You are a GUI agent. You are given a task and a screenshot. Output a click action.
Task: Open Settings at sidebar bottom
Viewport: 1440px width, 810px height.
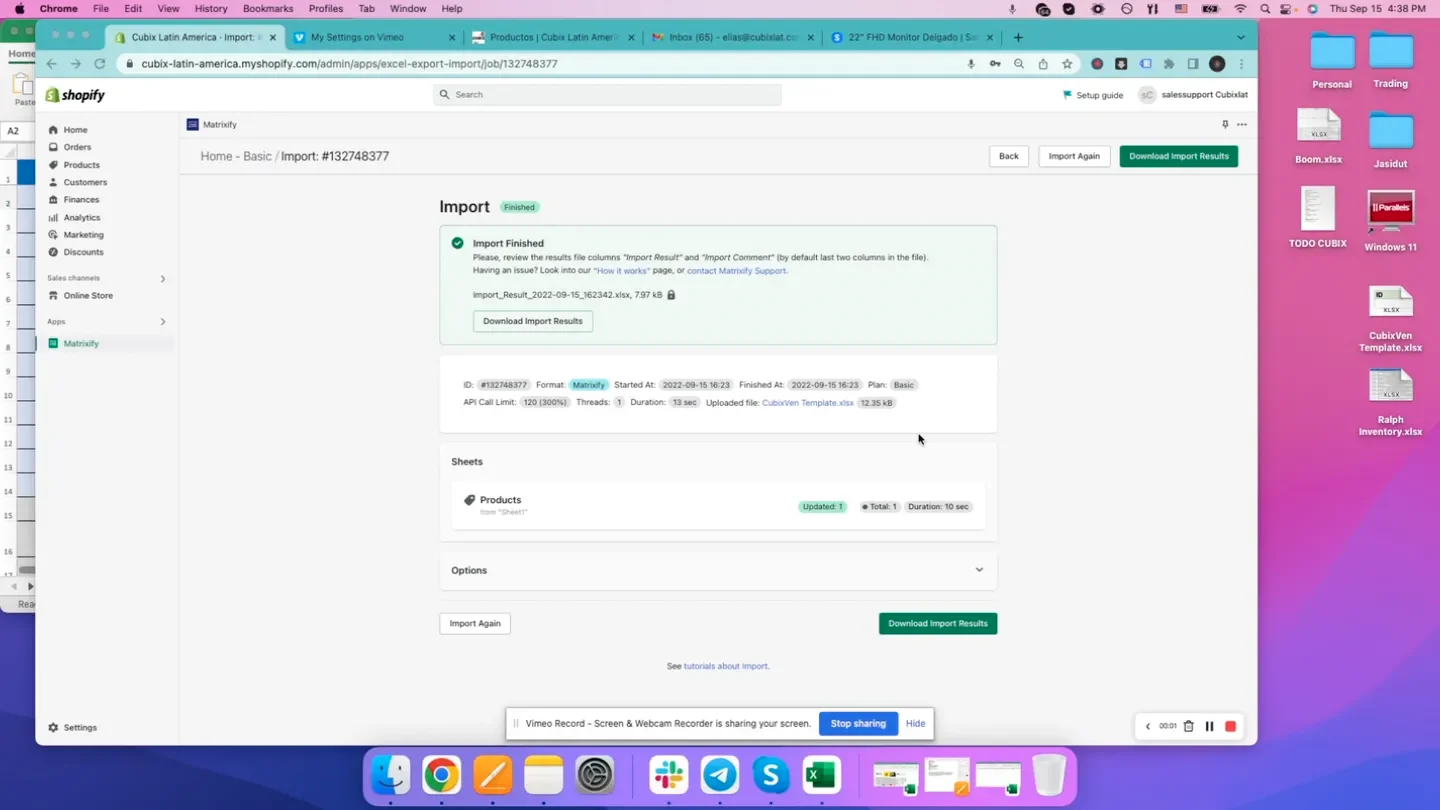point(80,728)
